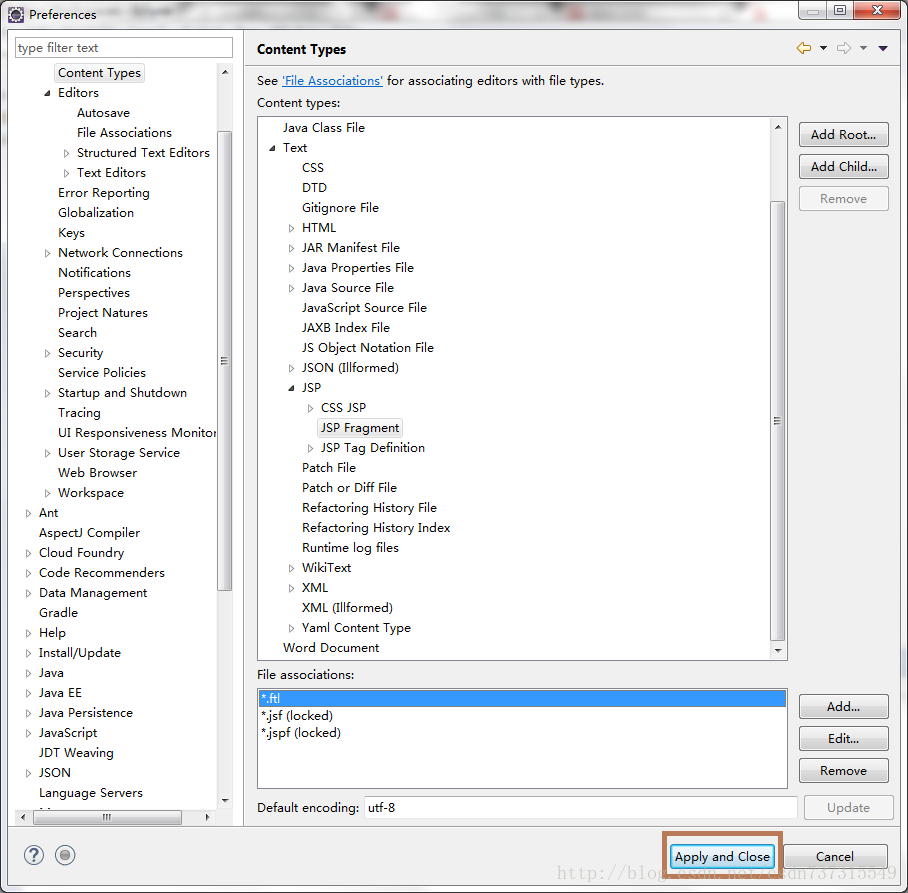Viewport: 908px width, 893px height.
Task: Open Gradle preference page
Action: click(x=58, y=613)
